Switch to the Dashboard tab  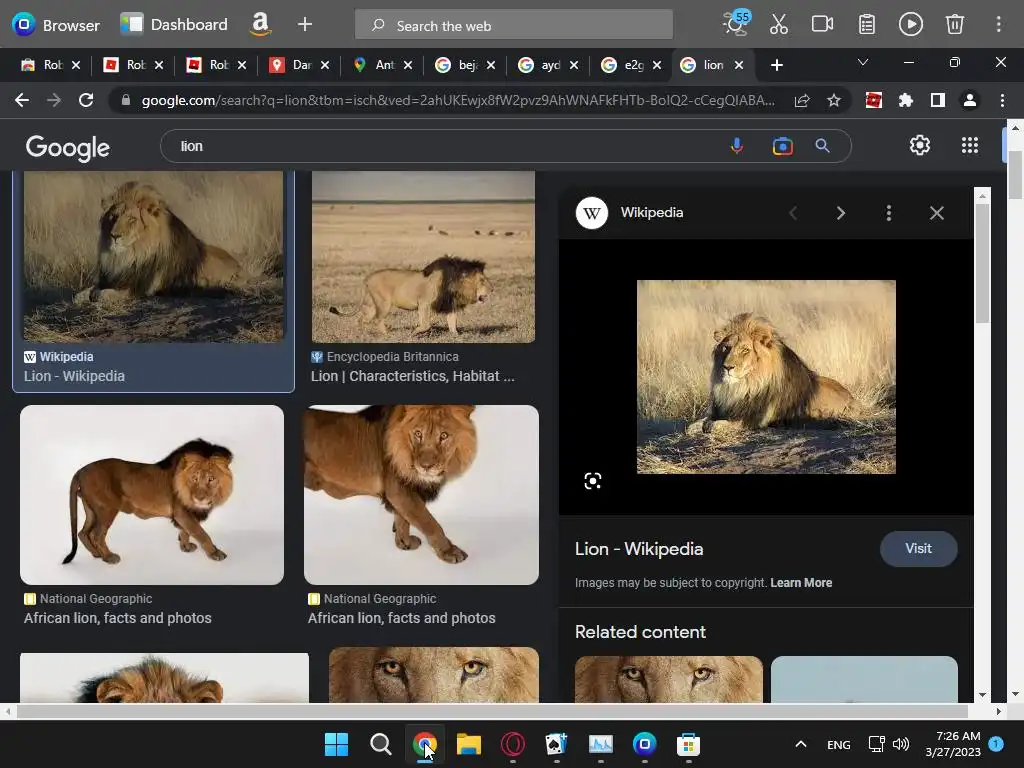[x=175, y=24]
